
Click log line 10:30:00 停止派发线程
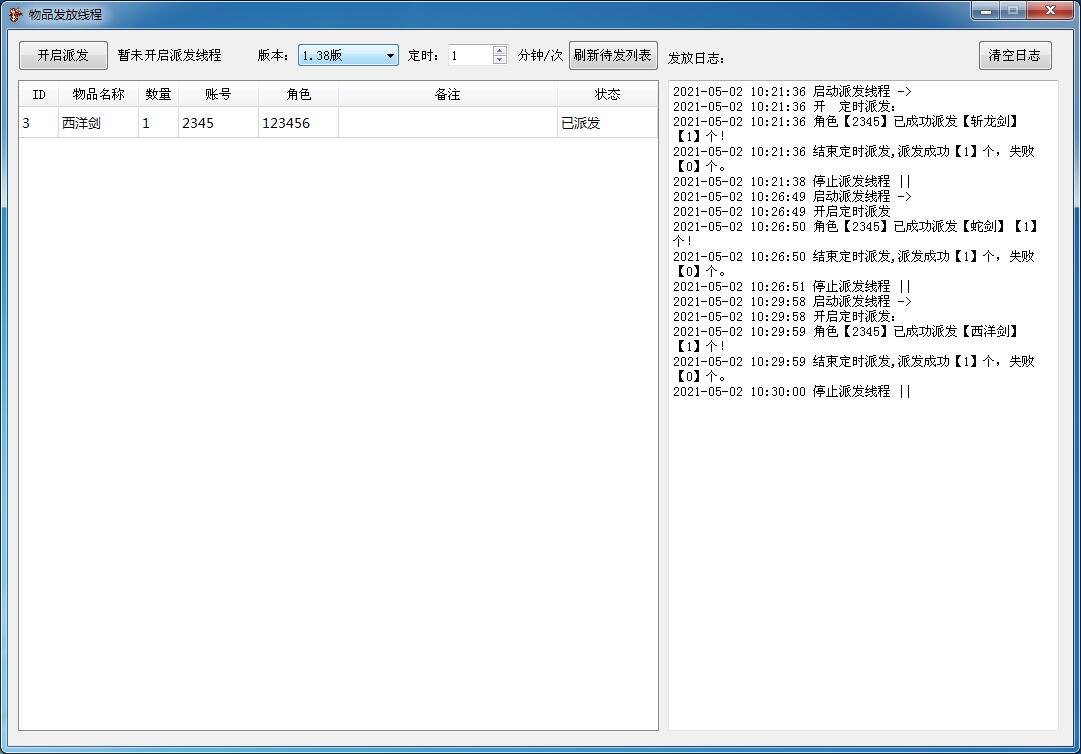point(792,391)
